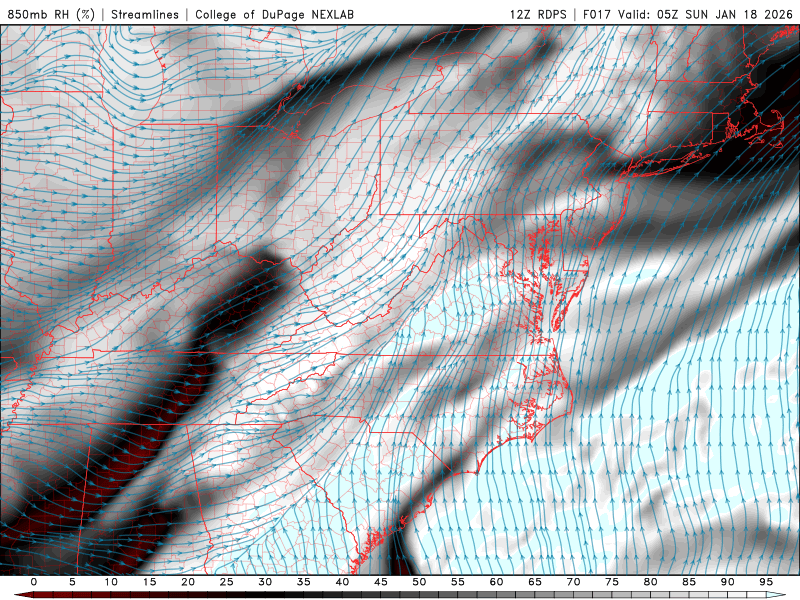Click the colorbar label "0"
The width and height of the screenshot is (800, 600).
coord(34,582)
